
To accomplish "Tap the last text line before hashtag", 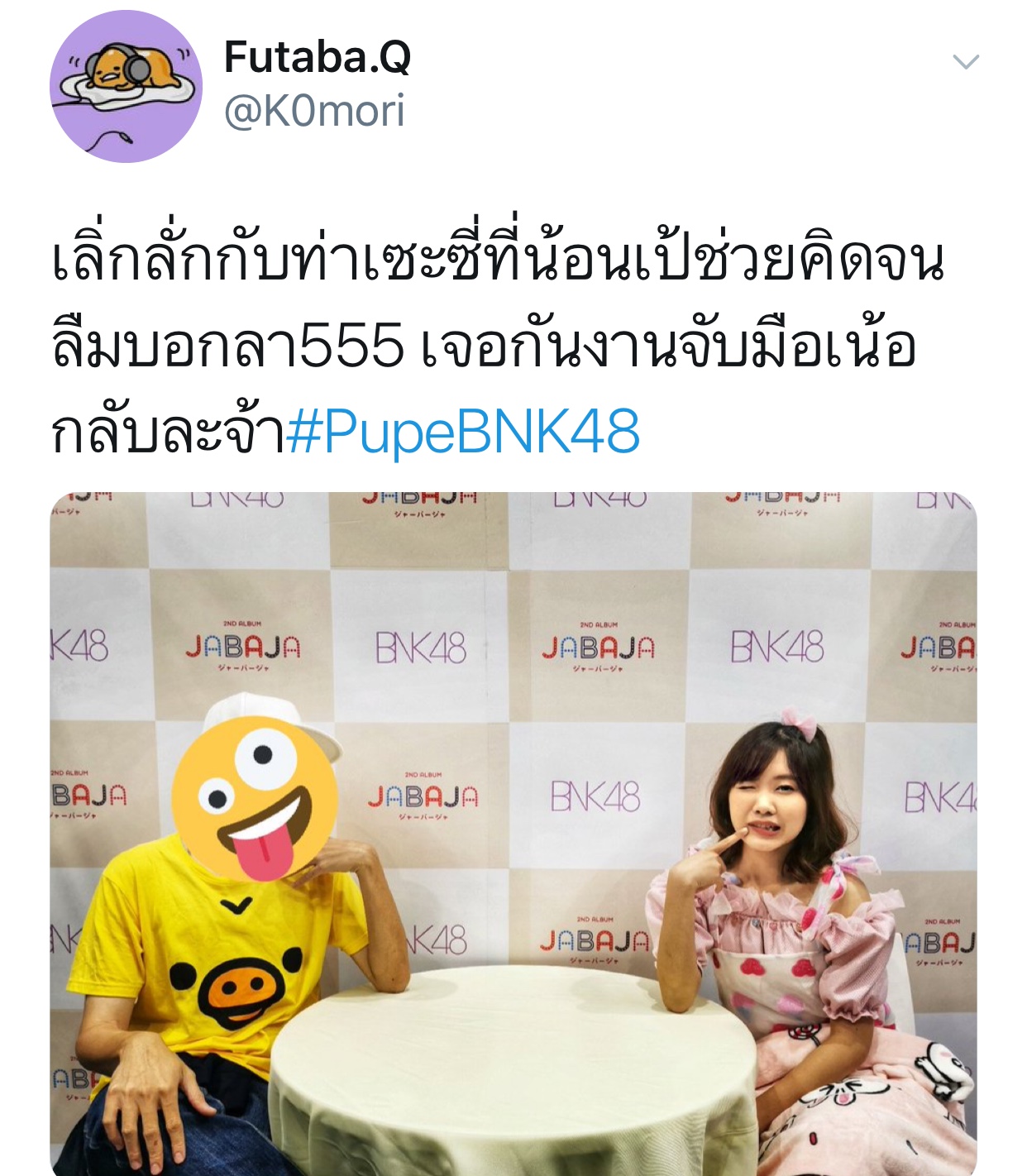I will pos(168,432).
